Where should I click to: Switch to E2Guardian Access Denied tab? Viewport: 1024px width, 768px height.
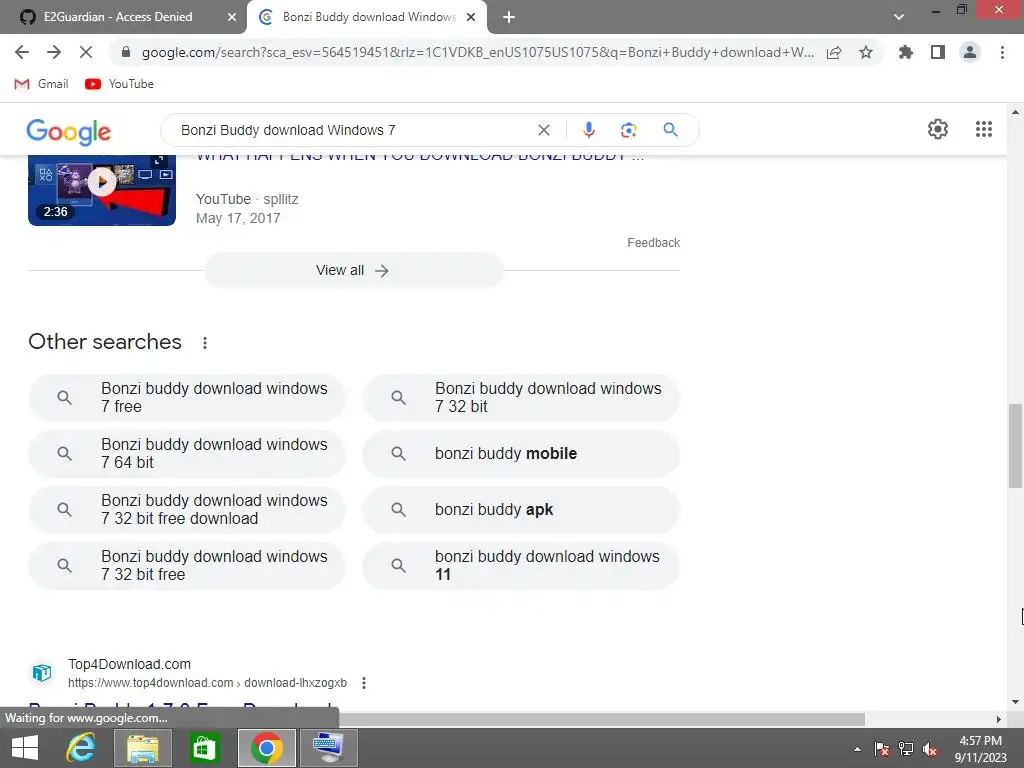(x=118, y=17)
